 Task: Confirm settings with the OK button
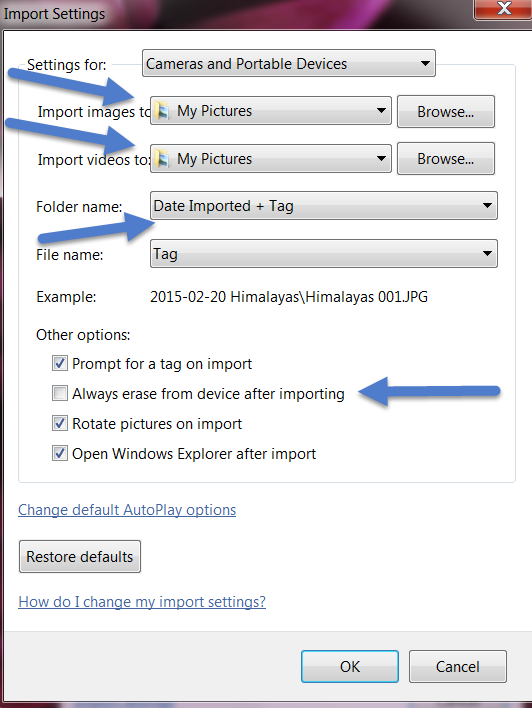point(350,666)
